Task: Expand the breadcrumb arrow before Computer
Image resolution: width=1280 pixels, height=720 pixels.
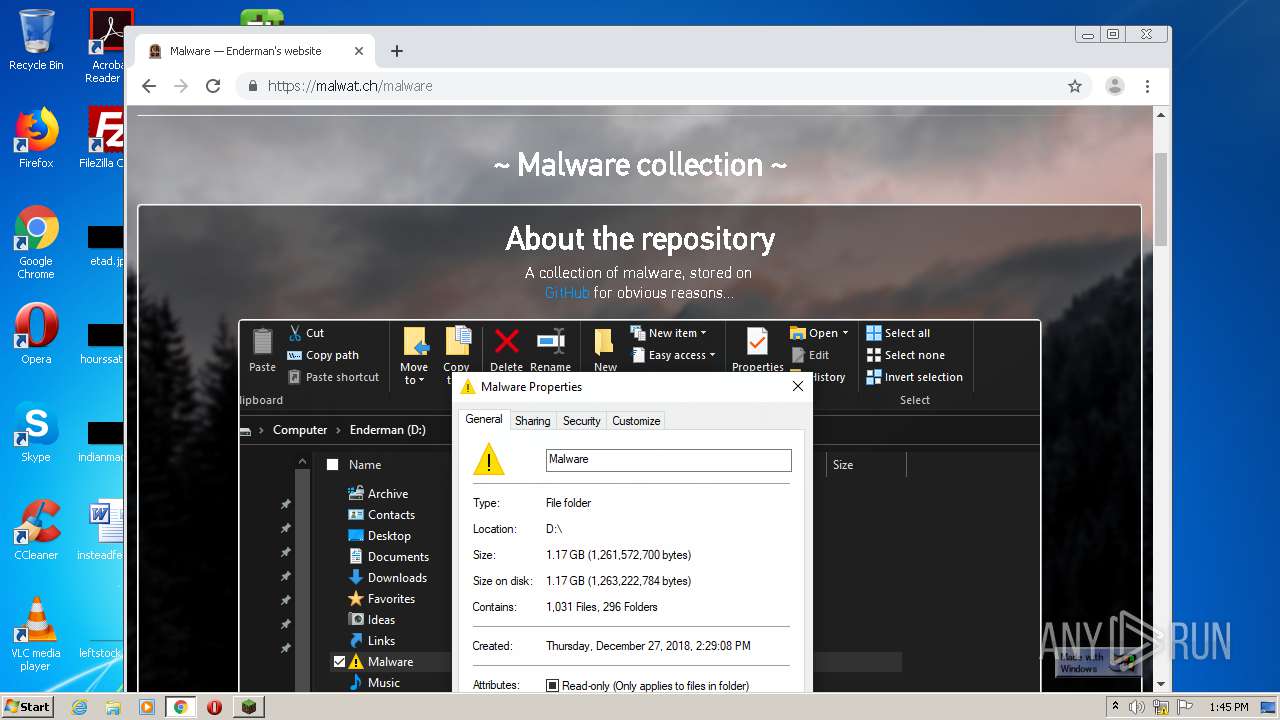Action: pyautogui.click(x=262, y=430)
